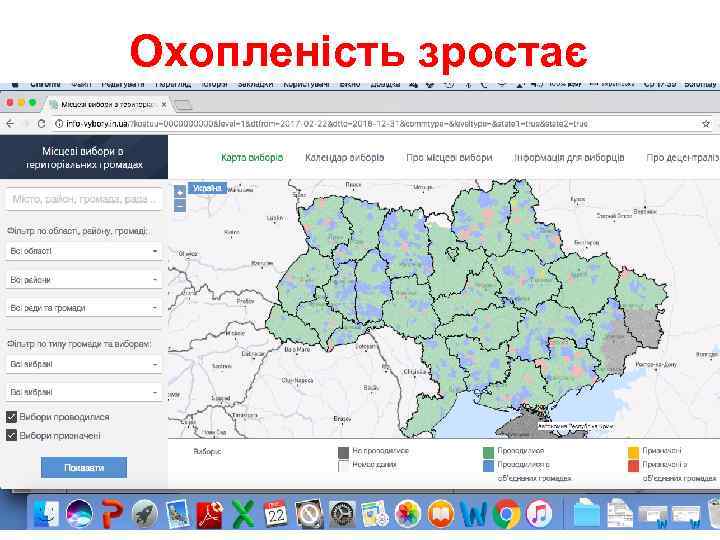Close the Місцеві вибори browser tab

(x=164, y=104)
